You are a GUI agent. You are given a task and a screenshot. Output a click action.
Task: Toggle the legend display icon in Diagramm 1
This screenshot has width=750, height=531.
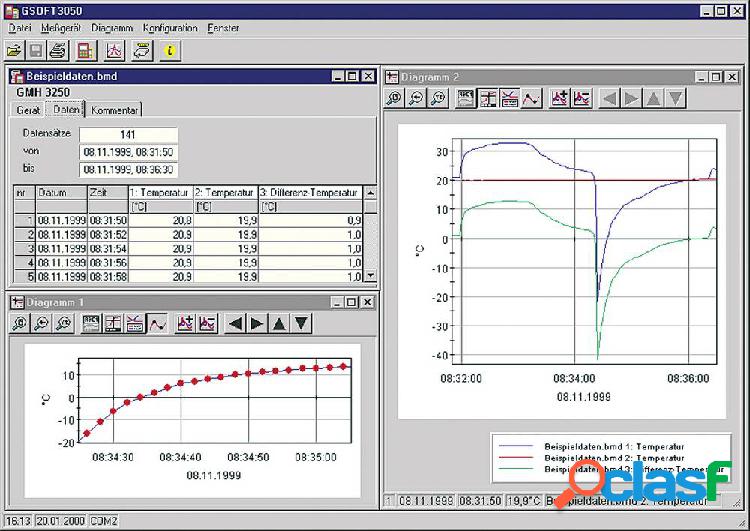pyautogui.click(x=135, y=324)
